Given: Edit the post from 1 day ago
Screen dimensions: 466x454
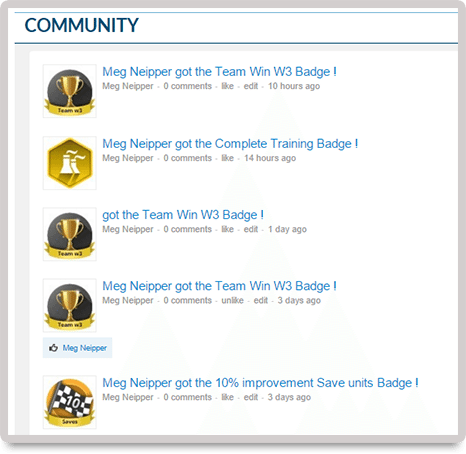Looking at the screenshot, I should pyautogui.click(x=251, y=229).
